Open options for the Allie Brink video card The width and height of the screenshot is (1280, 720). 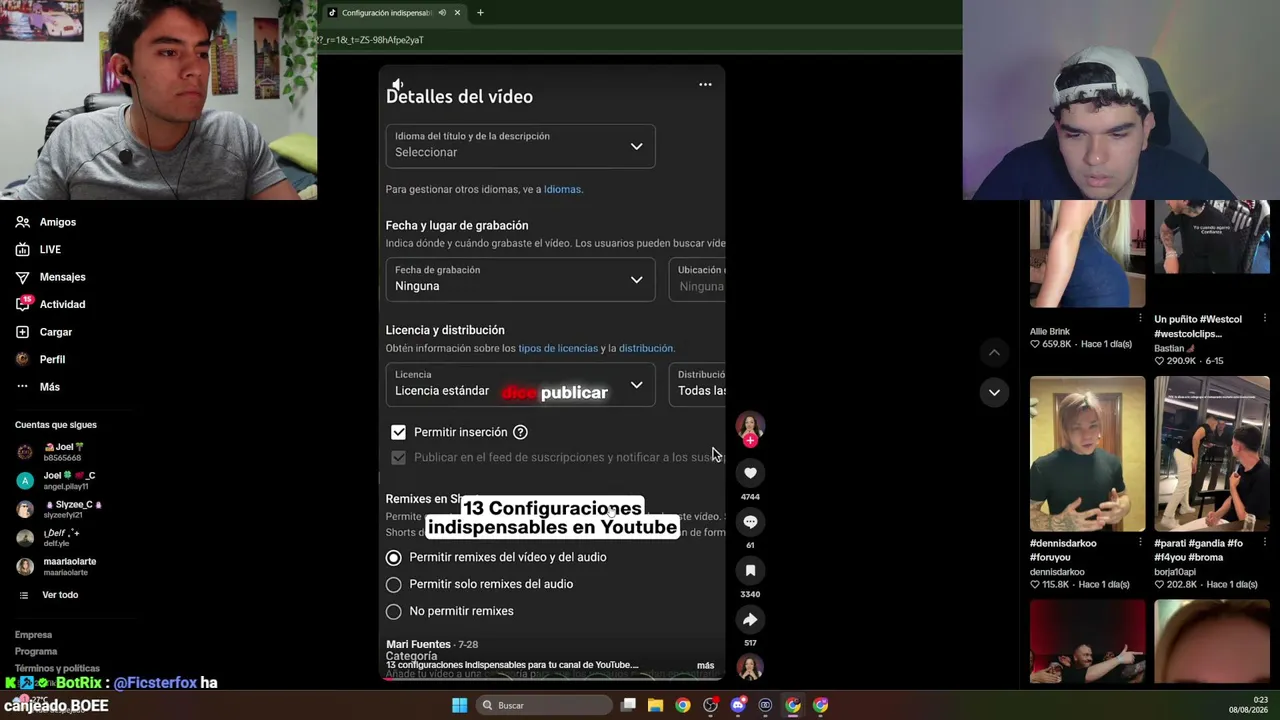click(x=1140, y=319)
